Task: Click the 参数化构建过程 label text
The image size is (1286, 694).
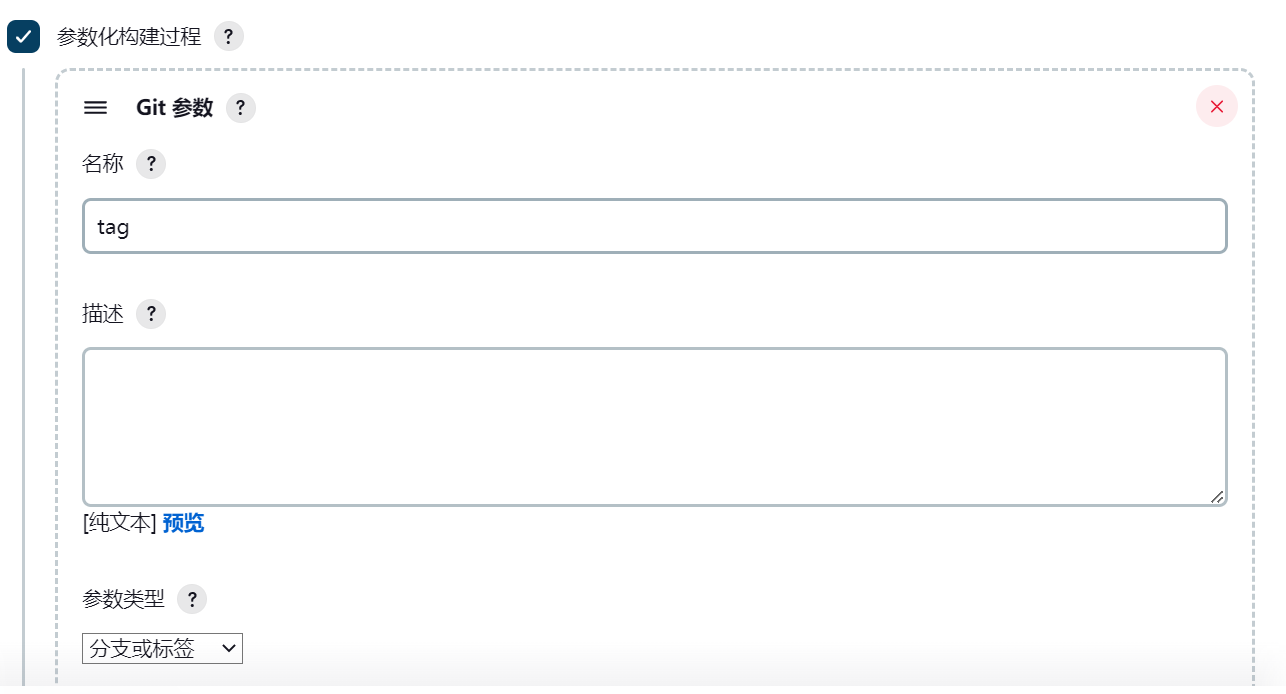Action: (x=129, y=37)
